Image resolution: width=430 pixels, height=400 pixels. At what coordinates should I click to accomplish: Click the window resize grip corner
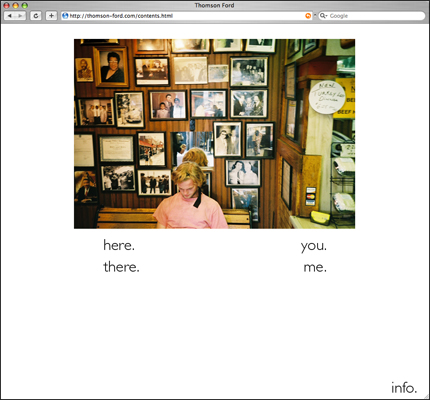pos(426,396)
